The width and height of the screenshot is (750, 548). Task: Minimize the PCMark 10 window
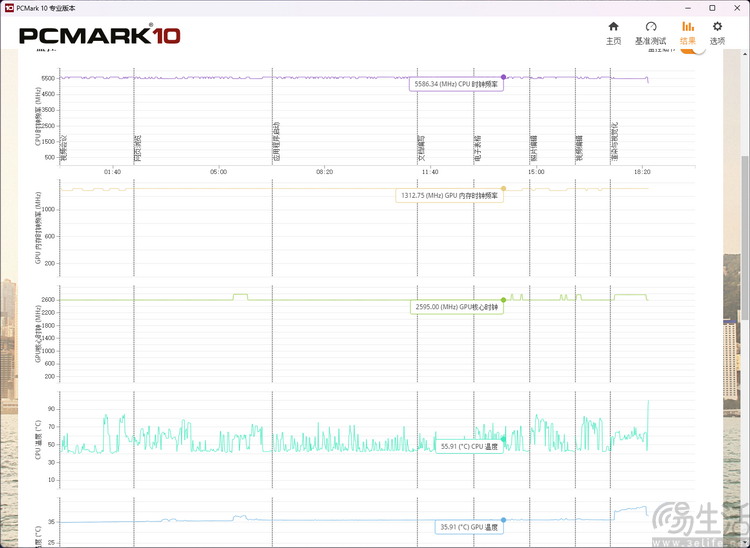tap(687, 8)
